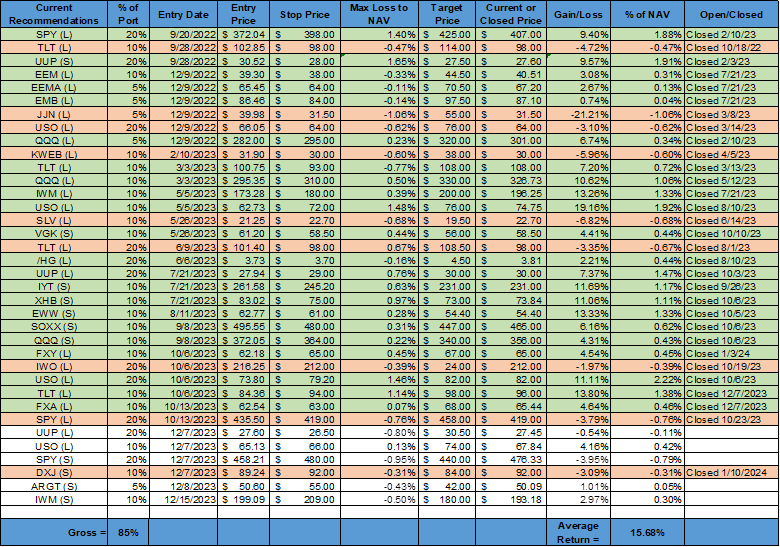Select entry date '6/6/2023'
The image size is (780, 547).
pos(183,260)
